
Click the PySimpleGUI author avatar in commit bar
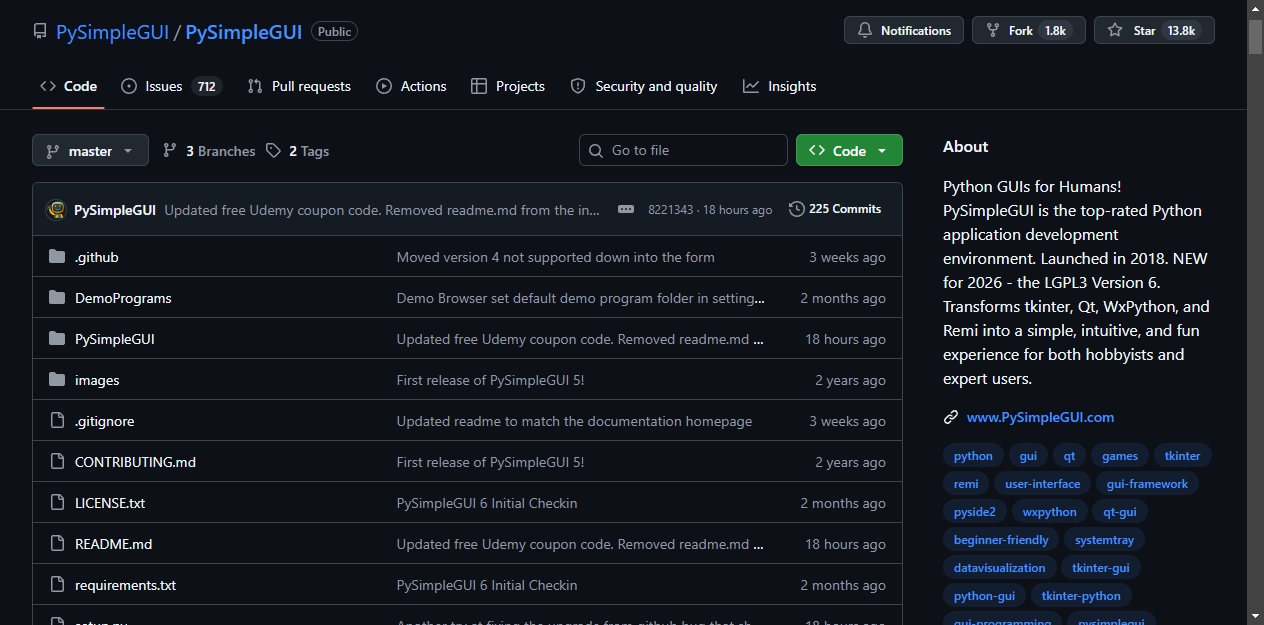[x=57, y=210]
